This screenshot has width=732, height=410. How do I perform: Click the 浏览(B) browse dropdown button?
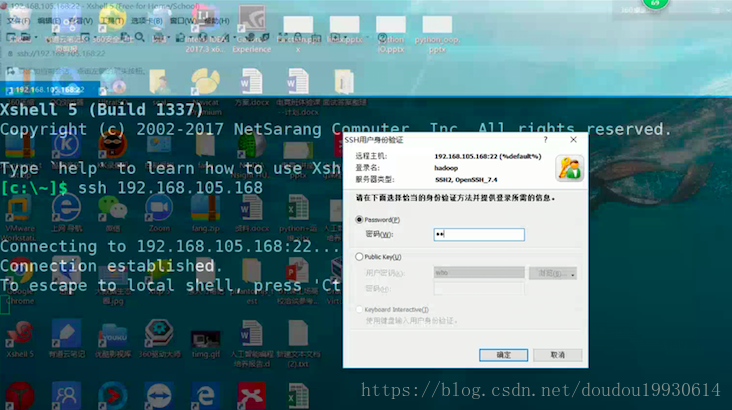pyautogui.click(x=553, y=273)
